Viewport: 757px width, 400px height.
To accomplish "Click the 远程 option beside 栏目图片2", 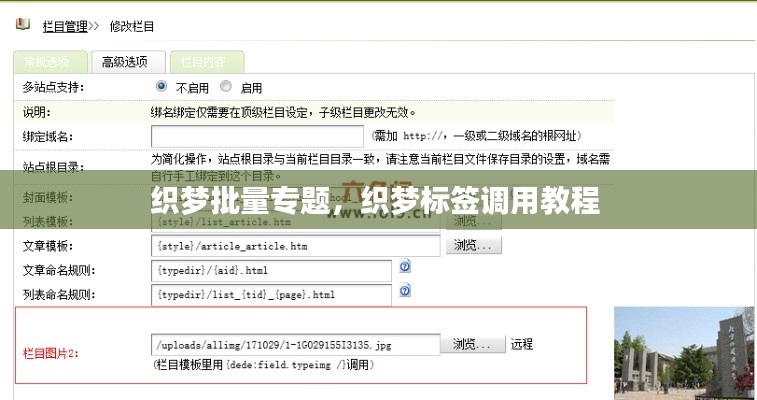I will [x=522, y=344].
